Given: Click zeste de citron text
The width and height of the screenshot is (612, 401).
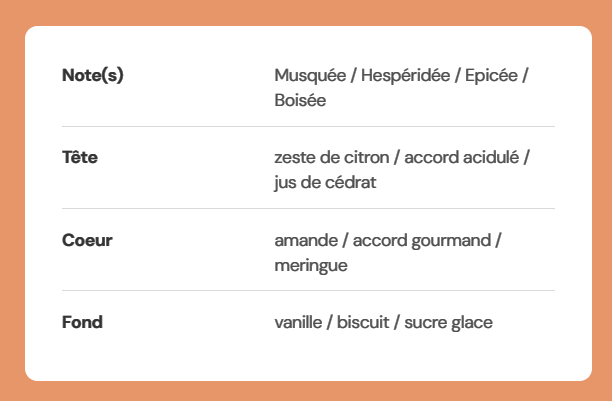Looking at the screenshot, I should pyautogui.click(x=332, y=157).
